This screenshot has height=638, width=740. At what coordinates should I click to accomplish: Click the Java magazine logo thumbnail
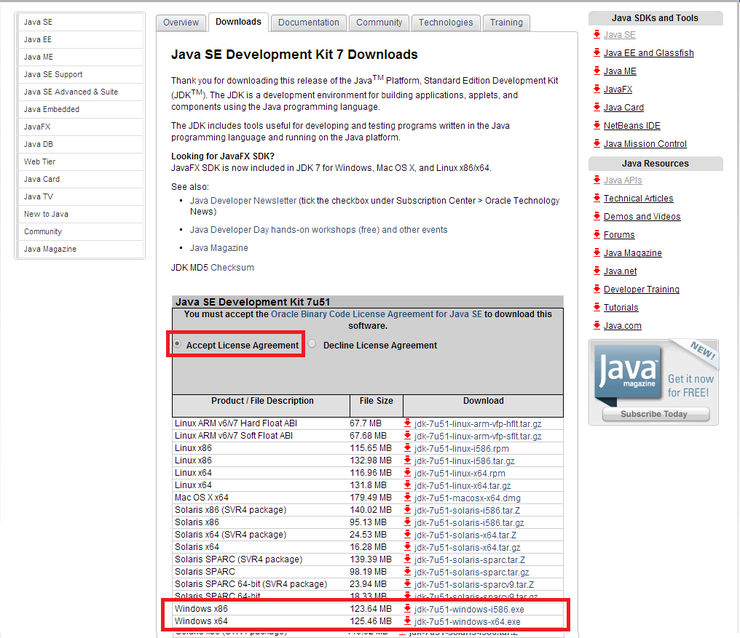coord(628,373)
